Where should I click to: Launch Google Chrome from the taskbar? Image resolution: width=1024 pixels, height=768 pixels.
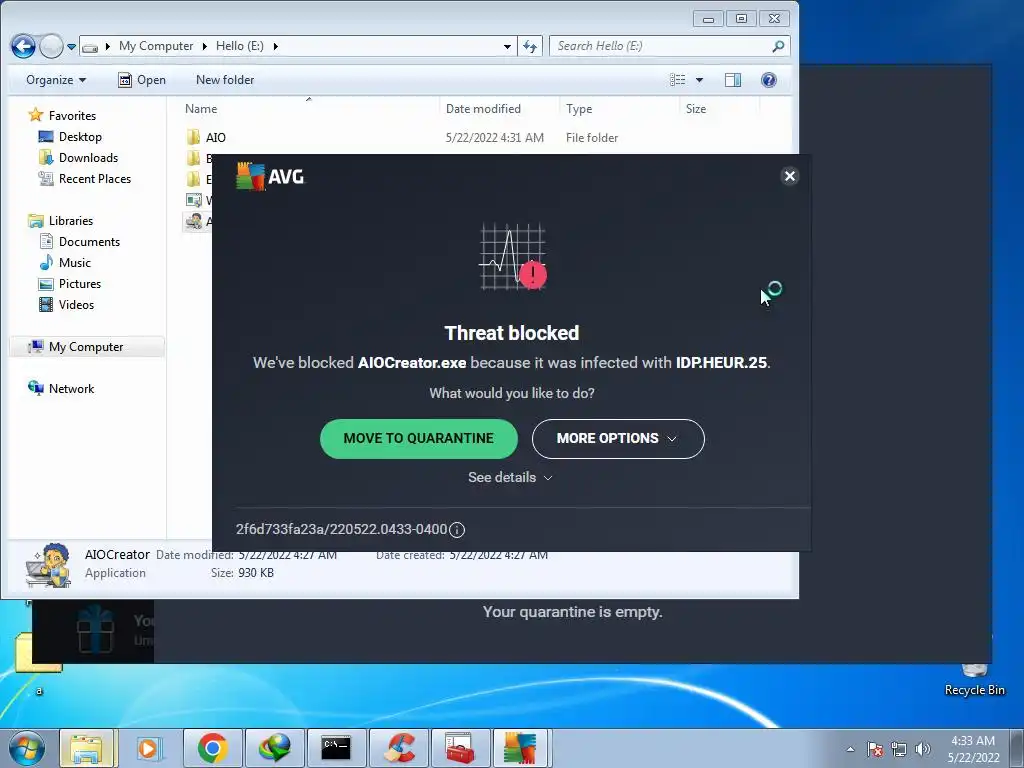pos(212,748)
